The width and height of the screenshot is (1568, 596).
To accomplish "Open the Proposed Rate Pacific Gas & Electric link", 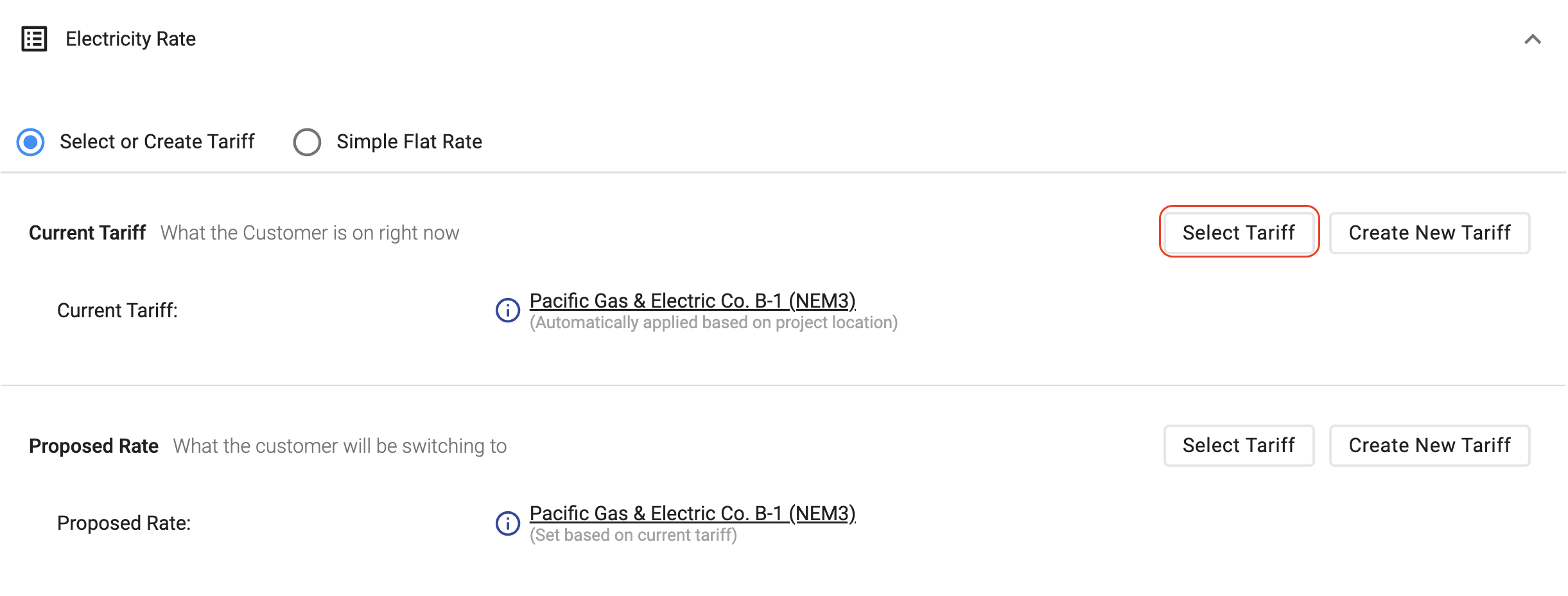I will point(692,513).
